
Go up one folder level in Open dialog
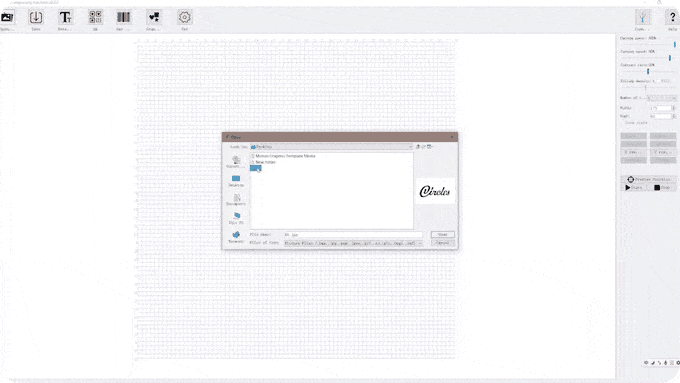418,147
